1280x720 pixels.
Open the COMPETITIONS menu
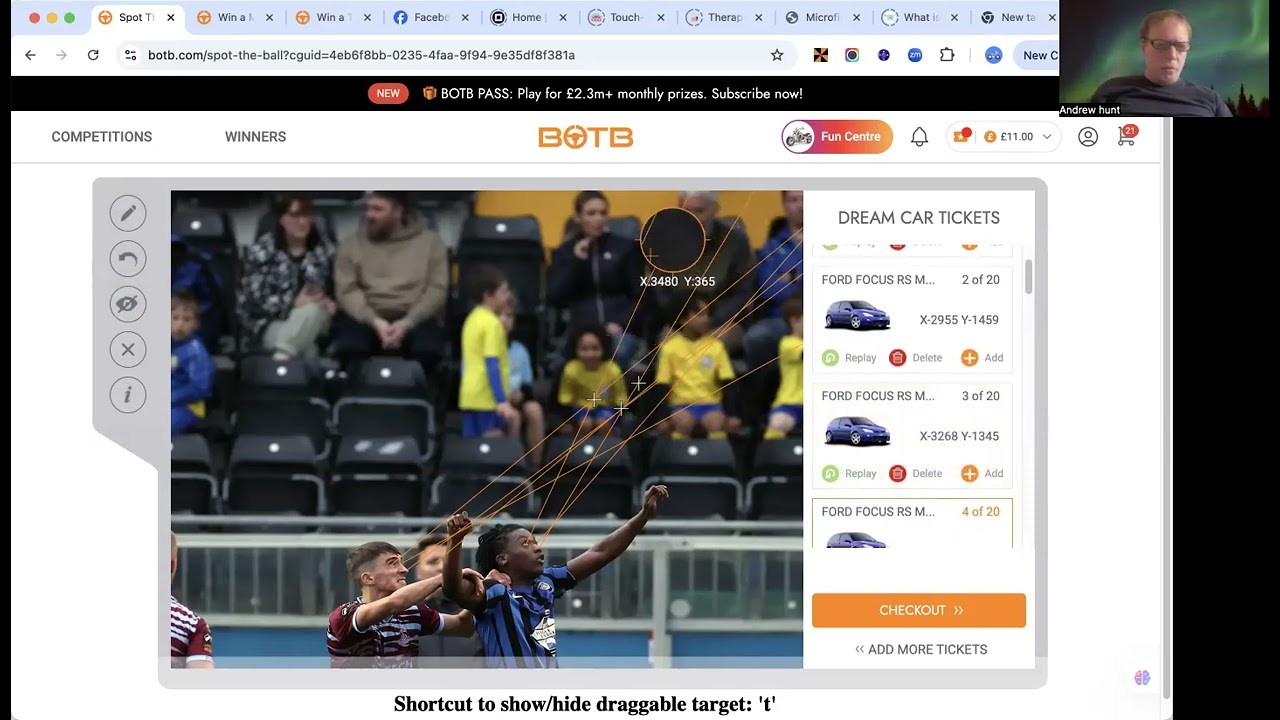[x=102, y=137]
